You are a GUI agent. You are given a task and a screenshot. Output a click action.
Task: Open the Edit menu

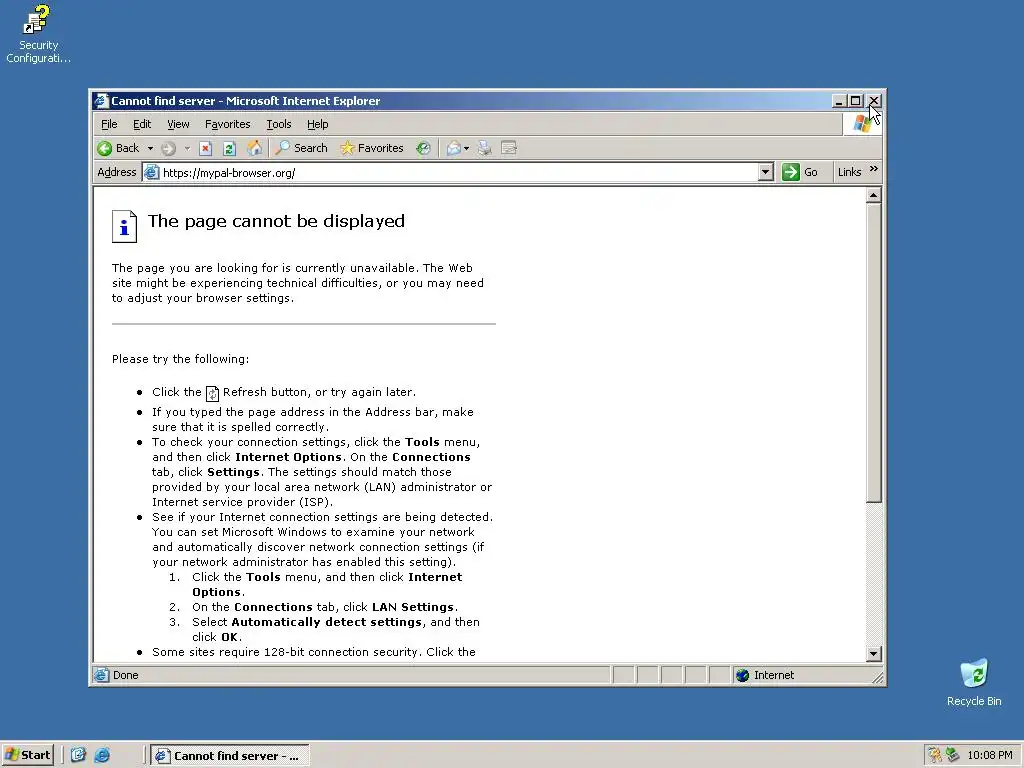tap(142, 124)
